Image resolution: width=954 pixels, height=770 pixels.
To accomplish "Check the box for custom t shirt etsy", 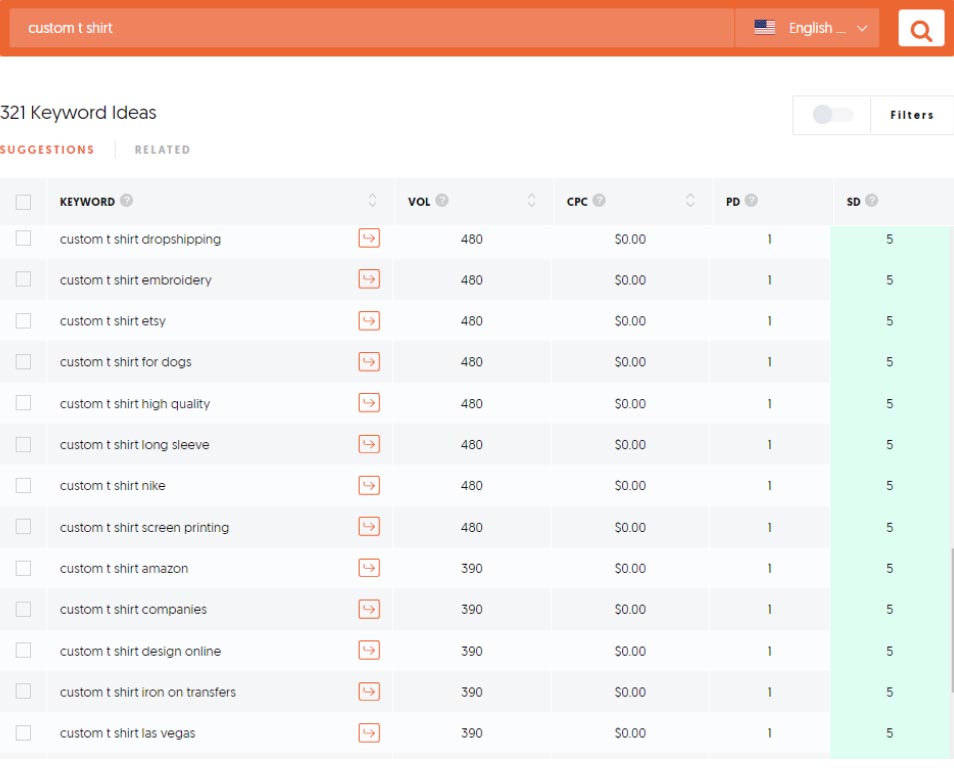I will [23, 321].
